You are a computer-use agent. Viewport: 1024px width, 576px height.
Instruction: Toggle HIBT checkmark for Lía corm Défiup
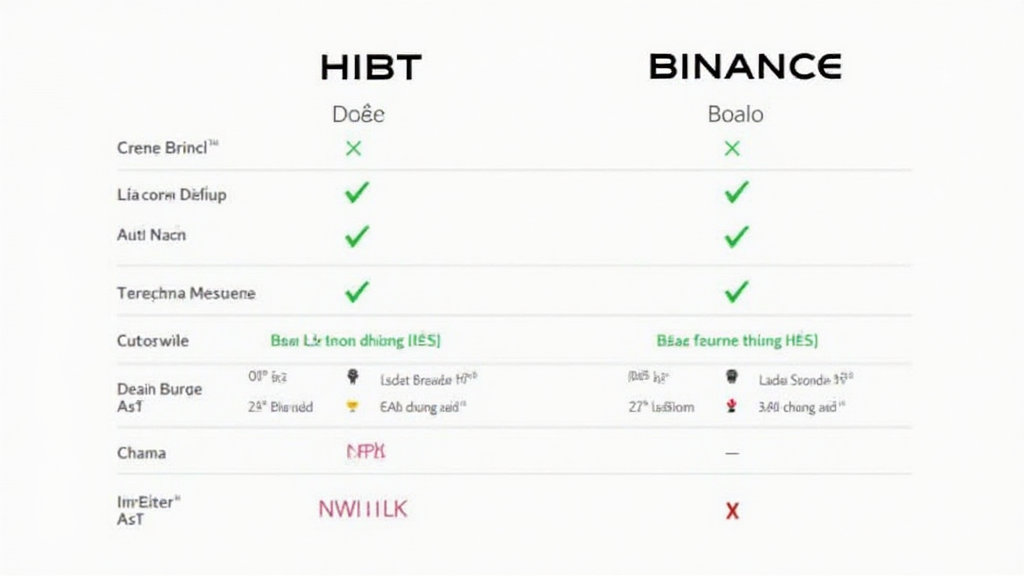[x=356, y=194]
